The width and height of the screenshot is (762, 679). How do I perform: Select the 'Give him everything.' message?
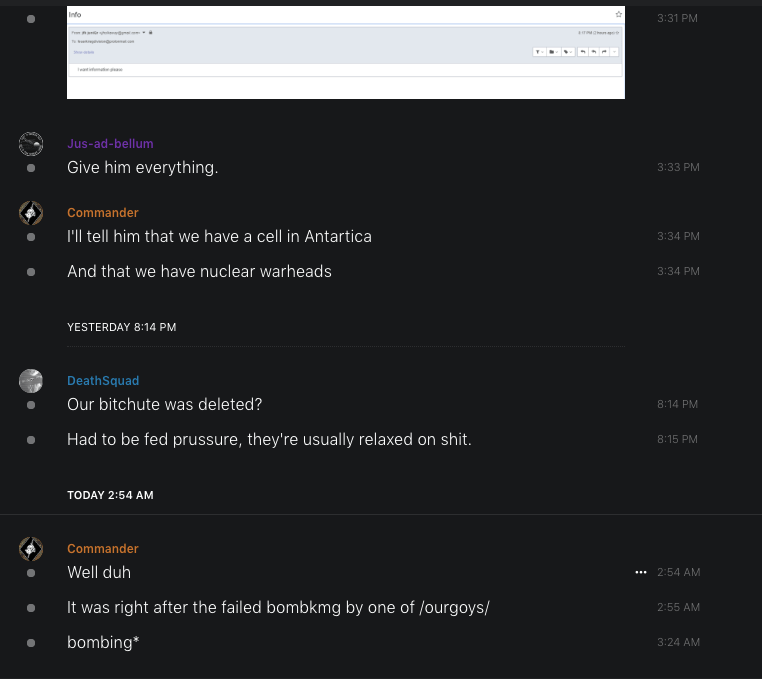142,167
